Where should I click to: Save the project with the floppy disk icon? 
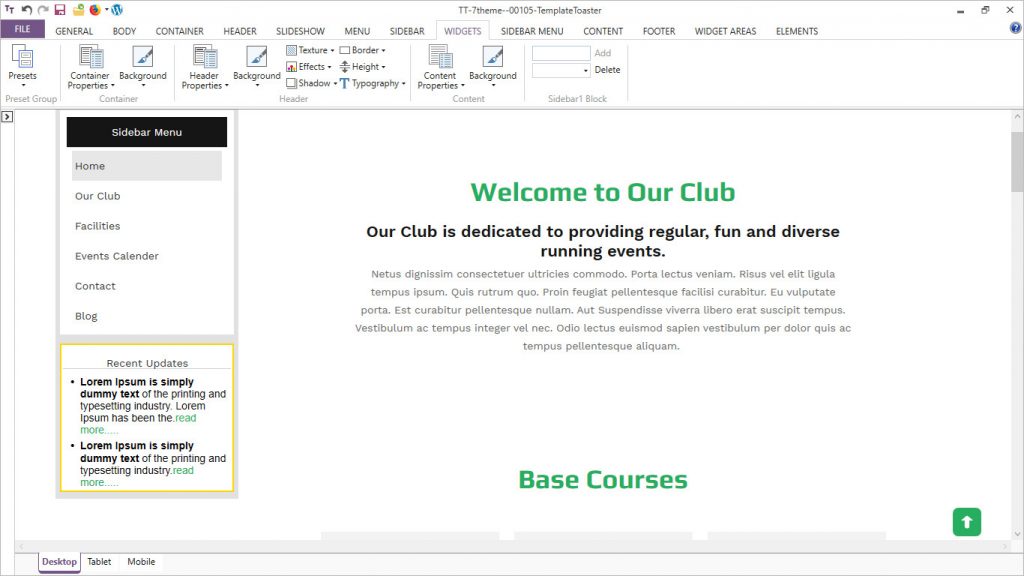60,10
